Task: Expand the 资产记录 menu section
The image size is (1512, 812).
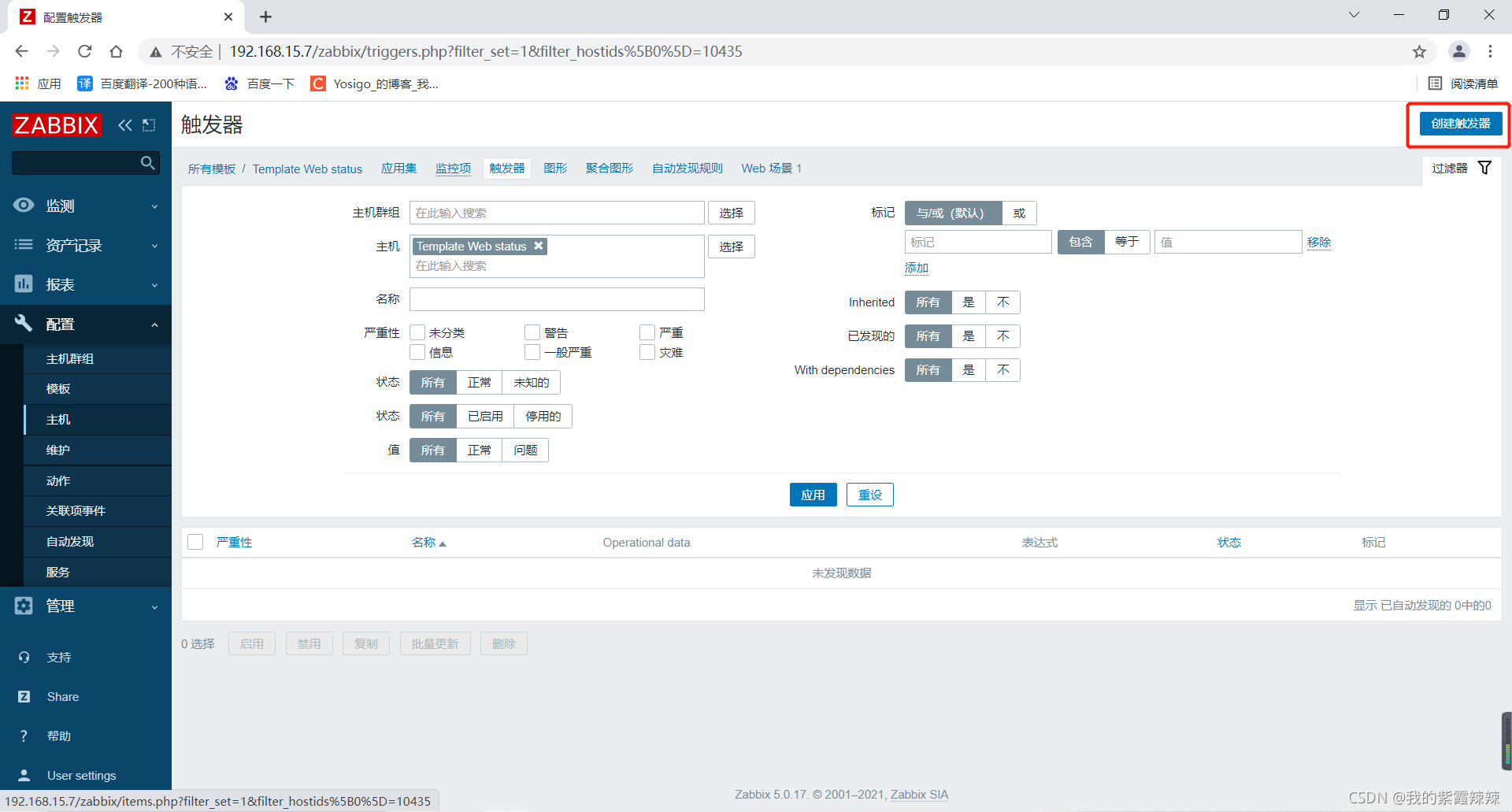Action: coord(154,246)
